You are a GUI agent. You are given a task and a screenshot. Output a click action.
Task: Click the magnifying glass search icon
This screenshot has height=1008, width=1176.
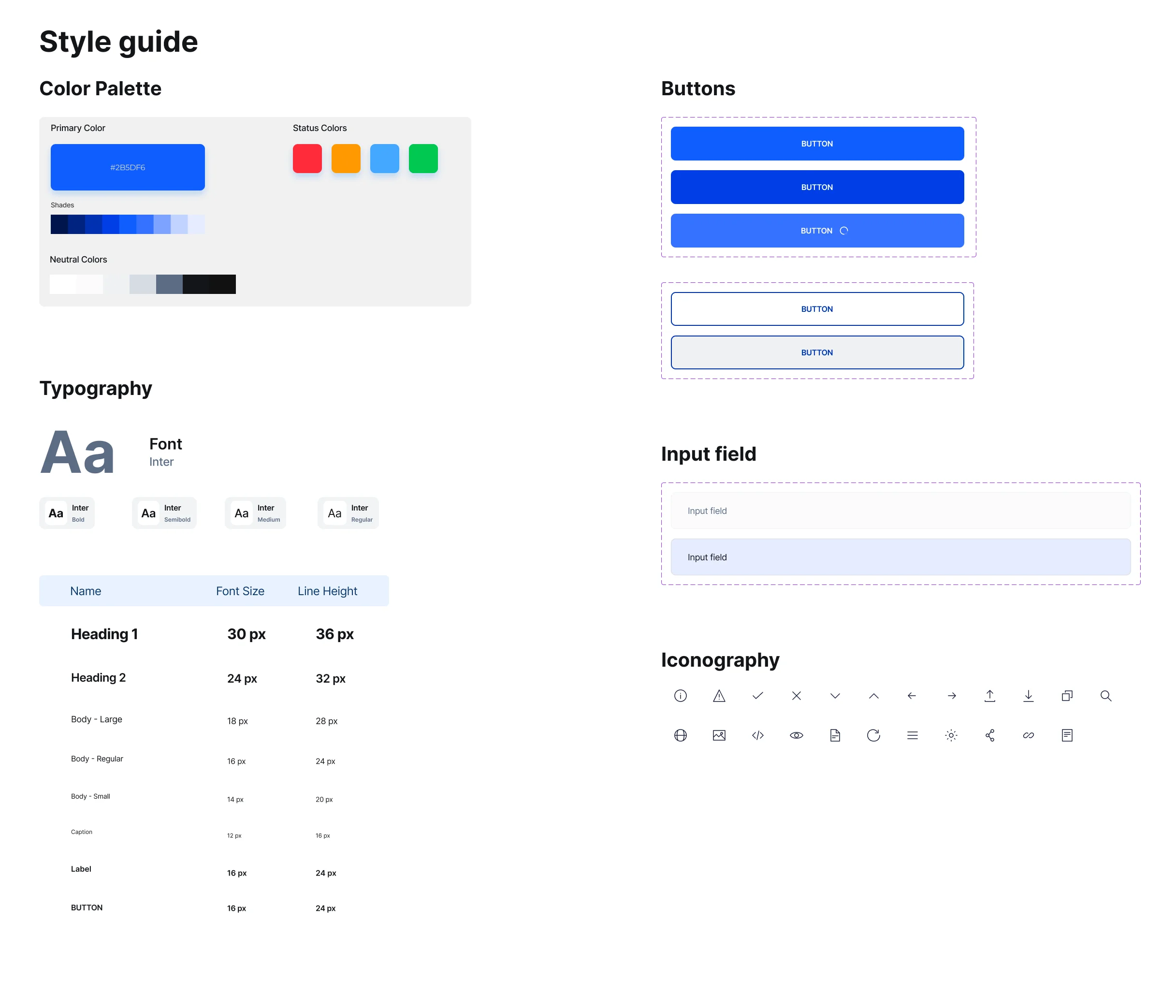point(1105,696)
